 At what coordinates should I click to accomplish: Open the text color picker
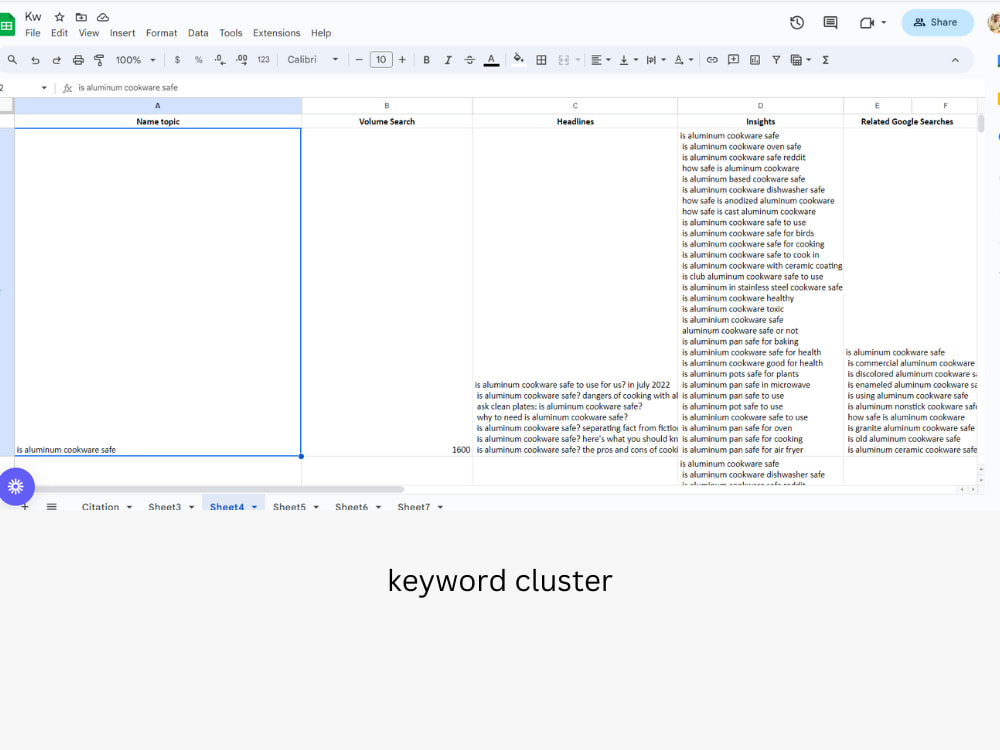491,60
